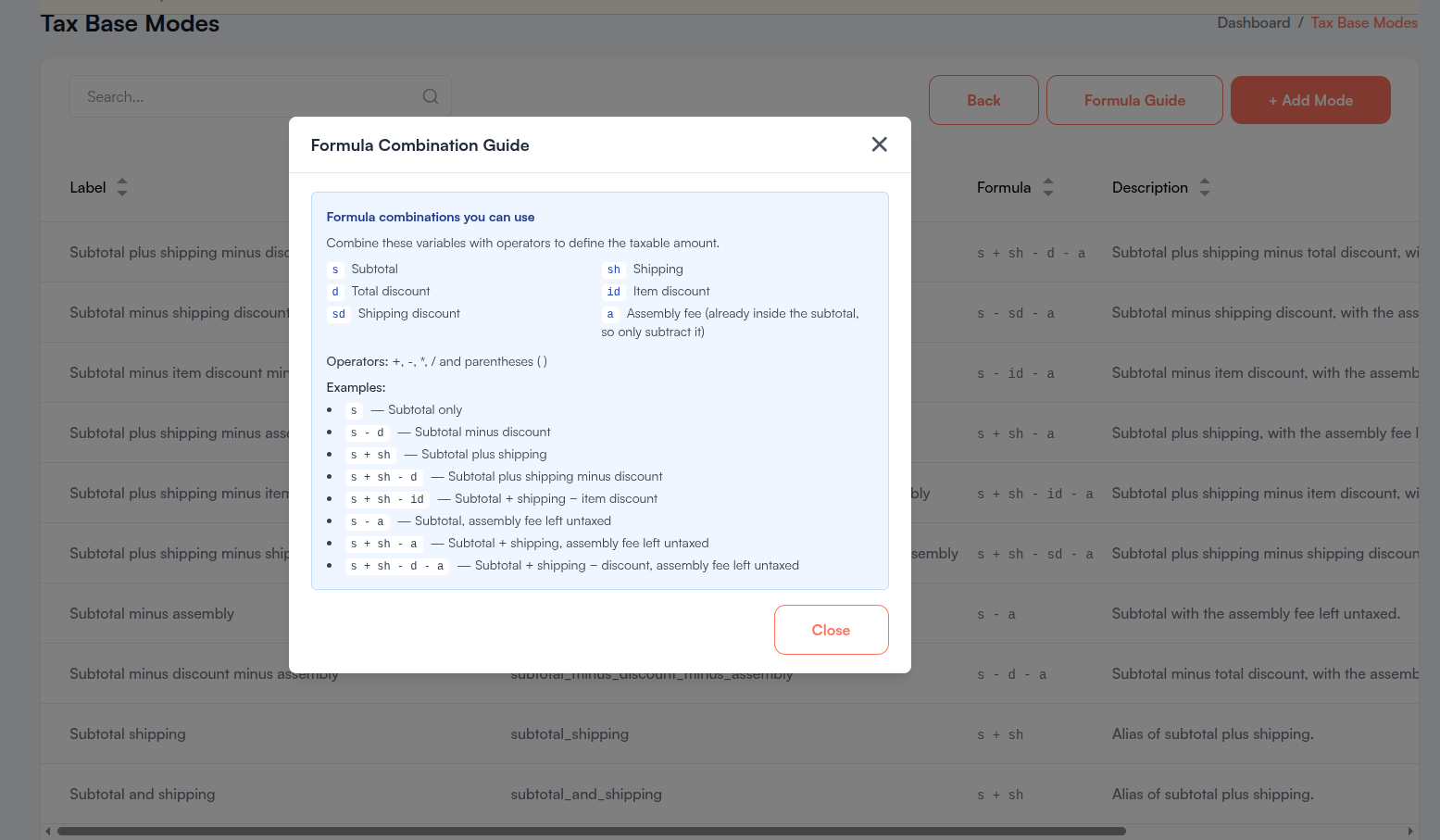The height and width of the screenshot is (840, 1440).
Task: Click the Close button in the guide dialog
Action: tap(831, 630)
